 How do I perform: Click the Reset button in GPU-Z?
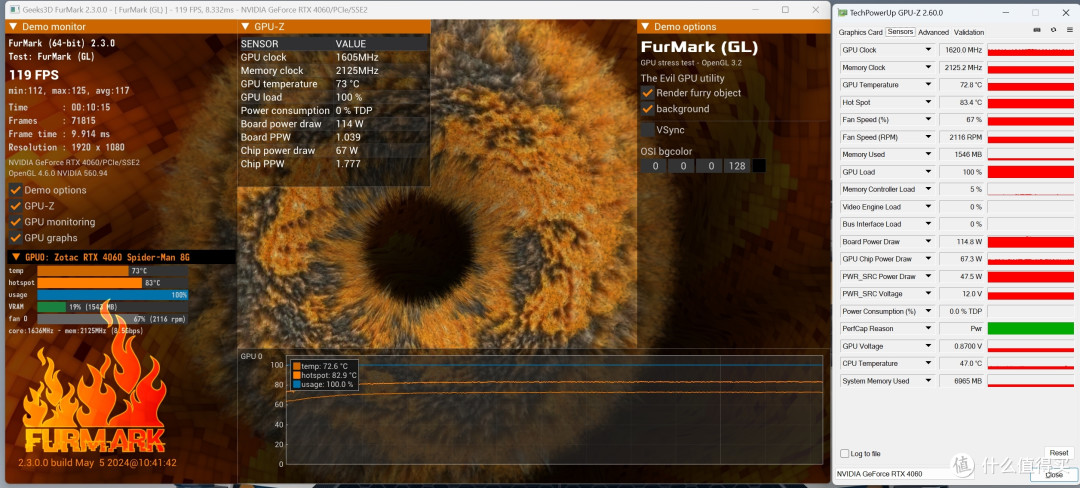pos(1059,453)
